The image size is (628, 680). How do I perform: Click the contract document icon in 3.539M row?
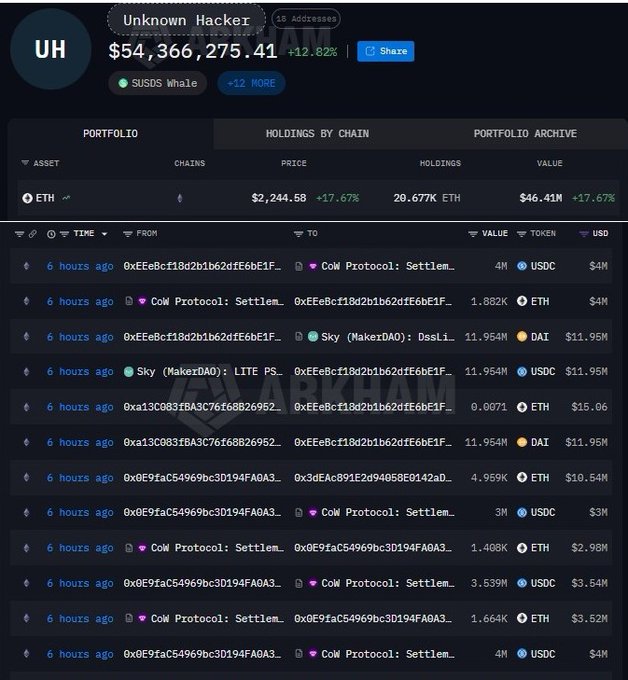299,584
